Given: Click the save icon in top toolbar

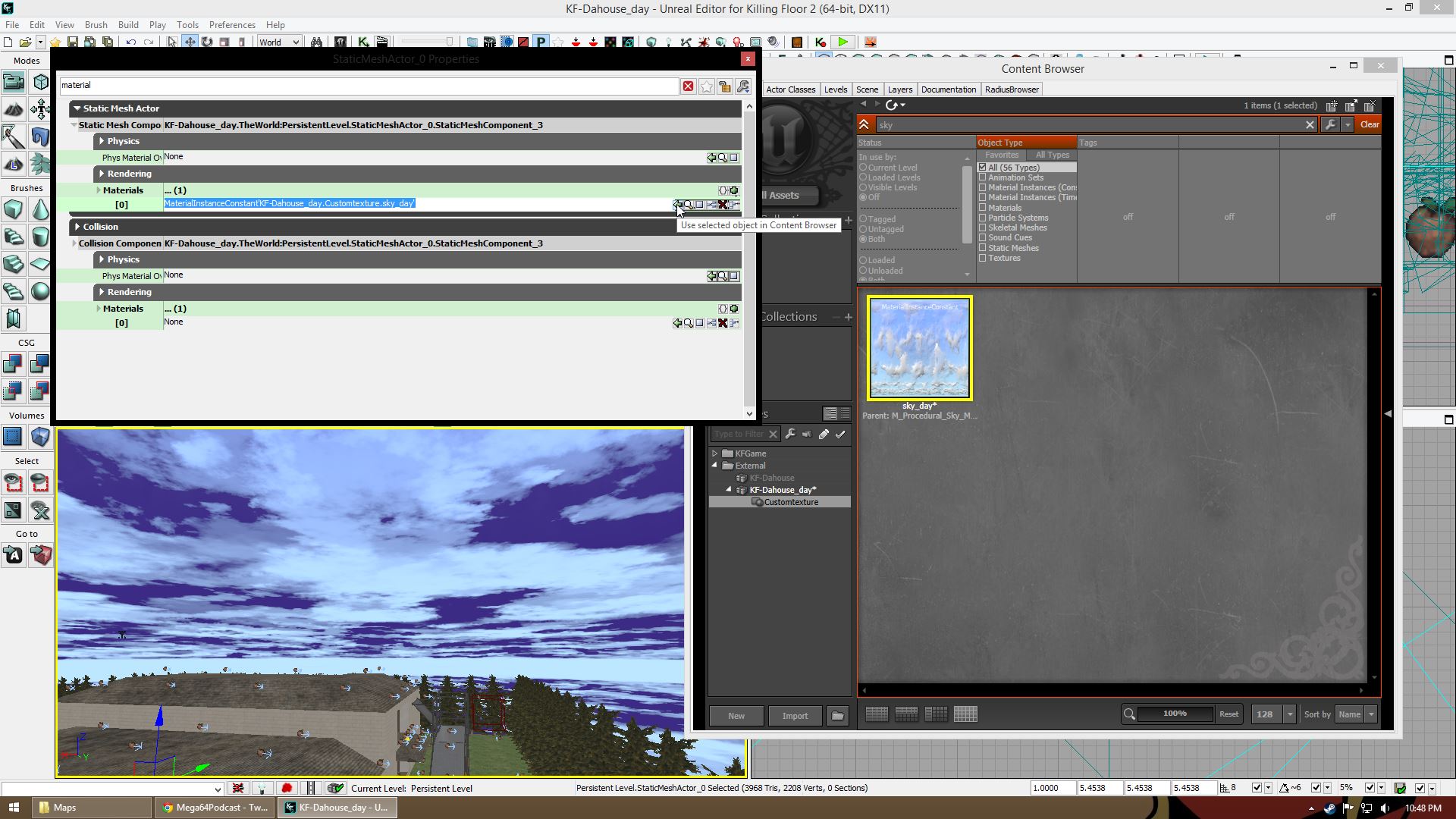Looking at the screenshot, I should pos(73,42).
